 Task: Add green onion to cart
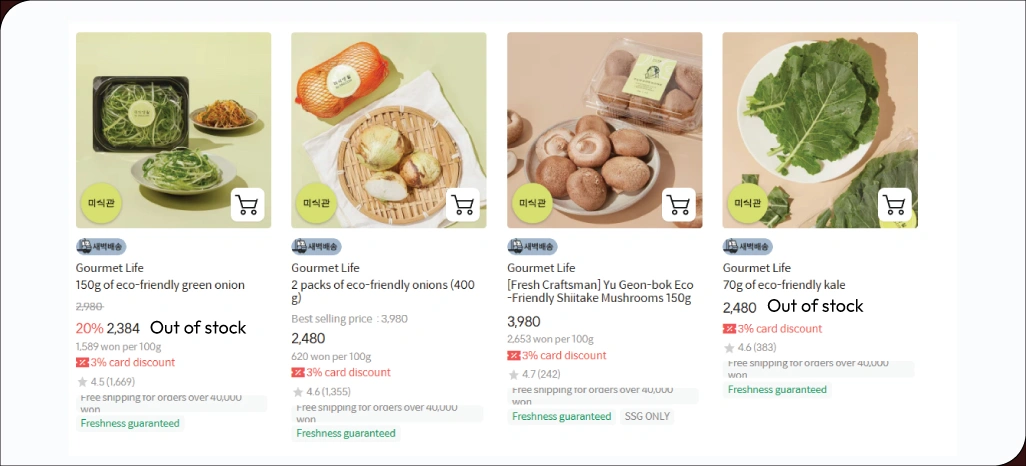click(247, 205)
